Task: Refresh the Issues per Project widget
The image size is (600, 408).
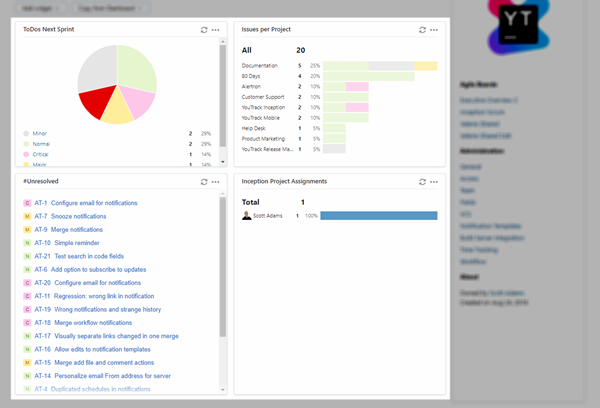Action: pyautogui.click(x=422, y=30)
